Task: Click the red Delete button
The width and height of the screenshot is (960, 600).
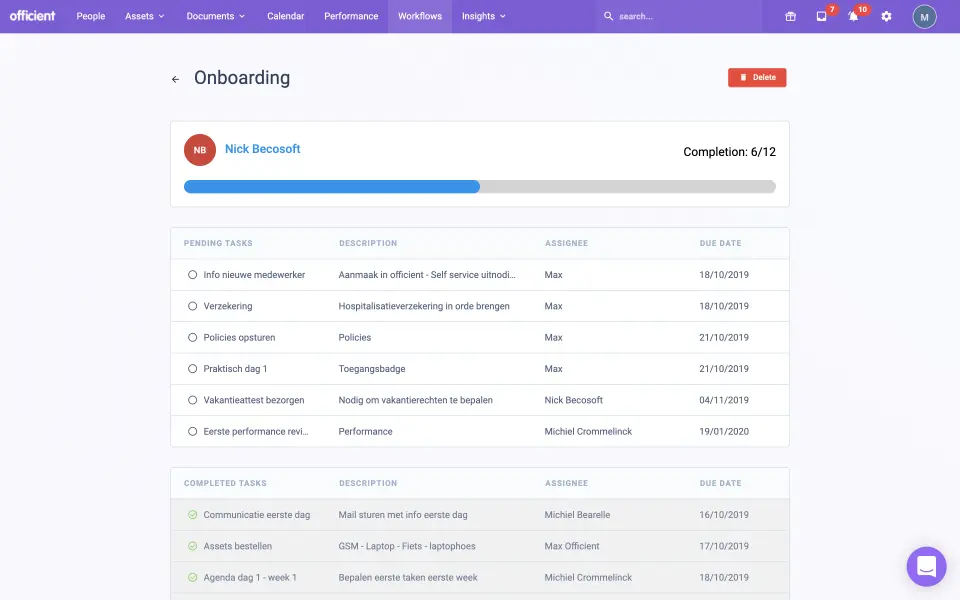Action: tap(757, 78)
